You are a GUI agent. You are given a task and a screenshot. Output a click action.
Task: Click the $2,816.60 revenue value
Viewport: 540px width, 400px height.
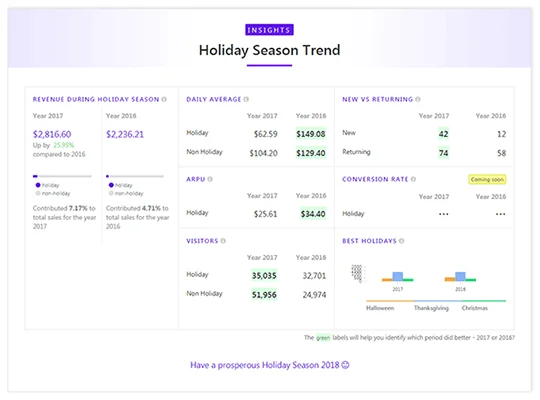pos(52,134)
